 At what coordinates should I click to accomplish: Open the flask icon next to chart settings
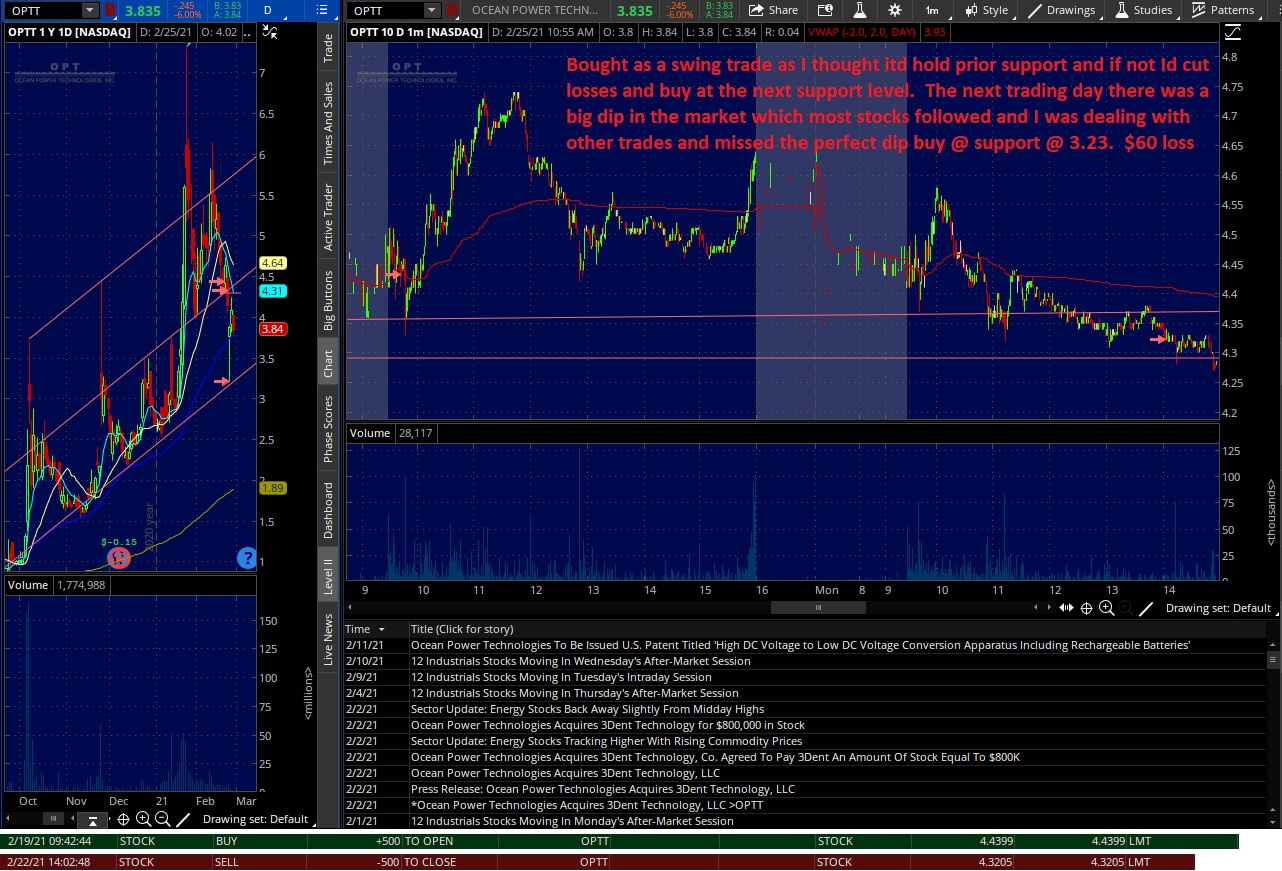coord(859,10)
